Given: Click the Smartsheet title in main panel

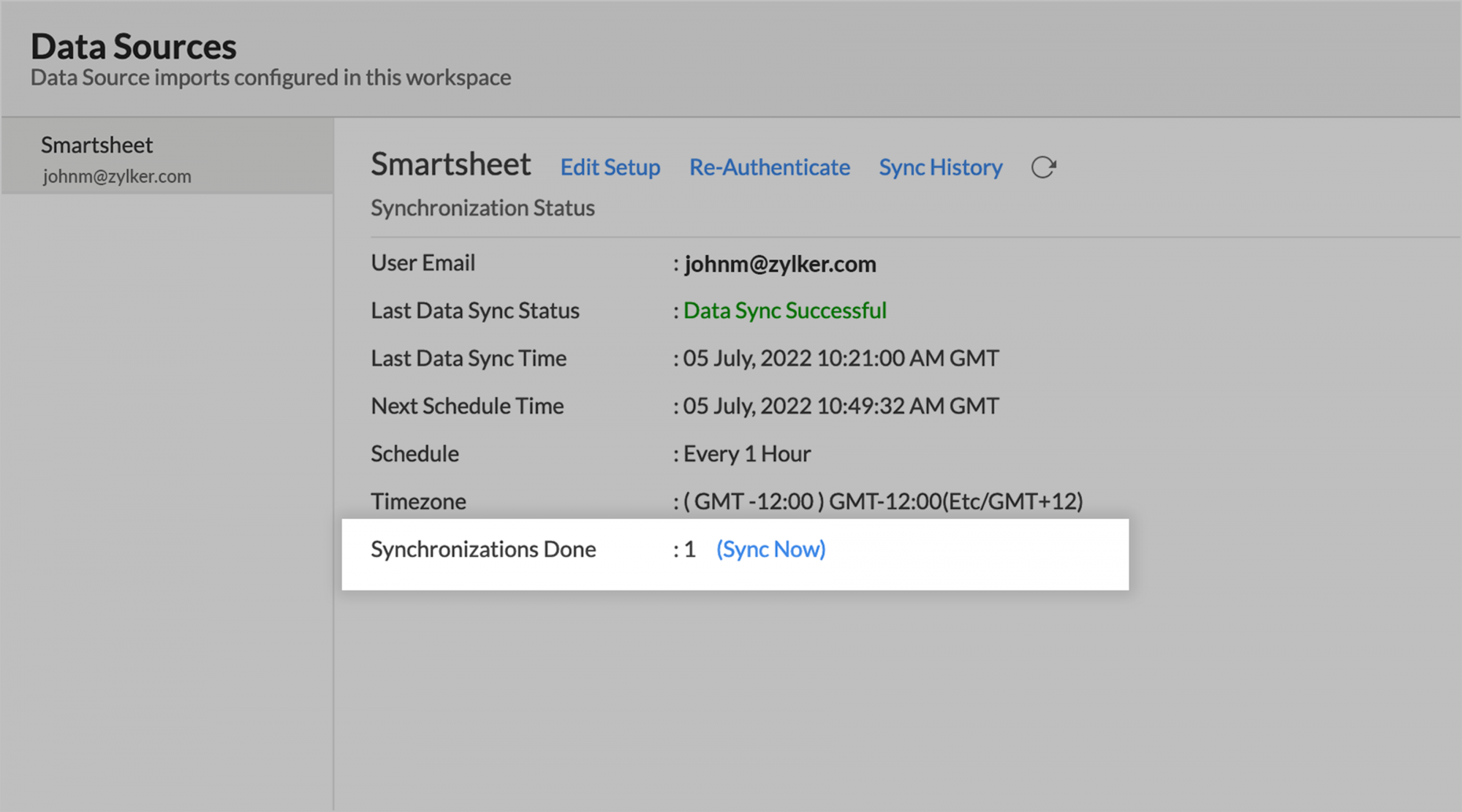Looking at the screenshot, I should [x=450, y=164].
